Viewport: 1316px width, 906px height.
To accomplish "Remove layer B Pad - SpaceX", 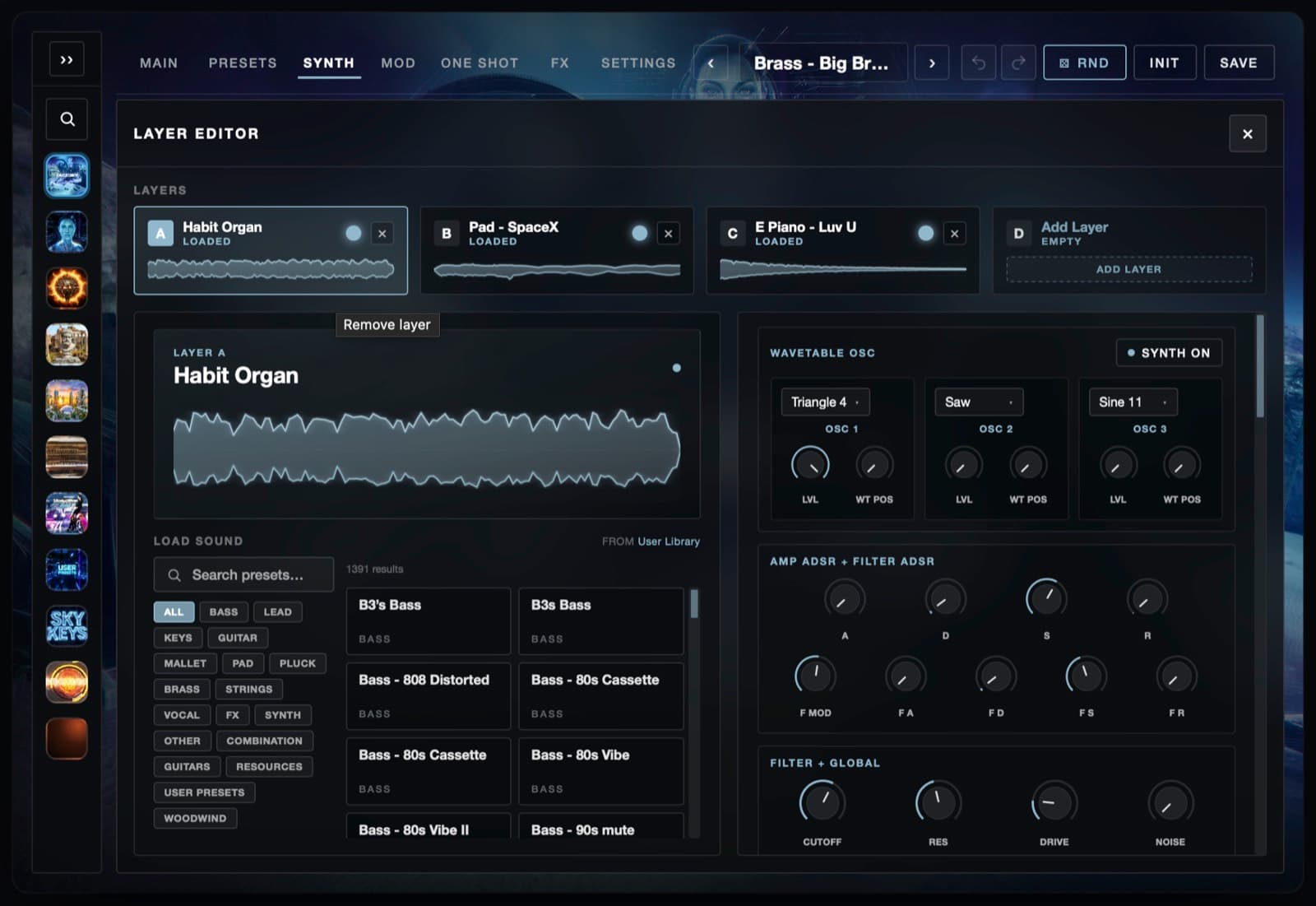I will click(669, 234).
